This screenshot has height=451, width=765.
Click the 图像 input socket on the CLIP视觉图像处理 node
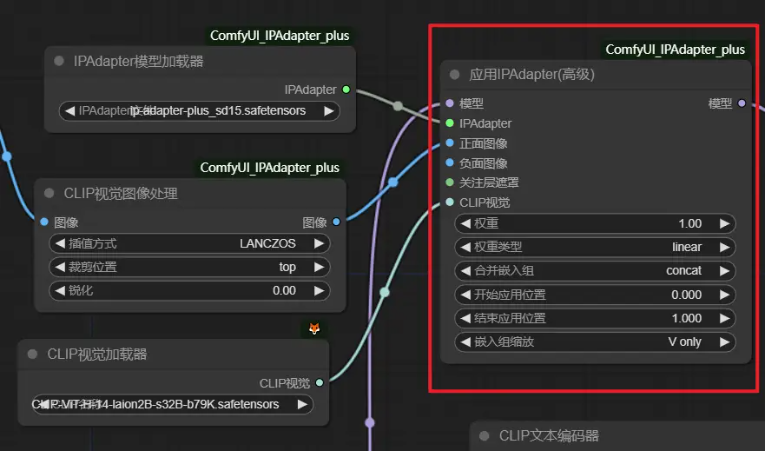click(44, 222)
